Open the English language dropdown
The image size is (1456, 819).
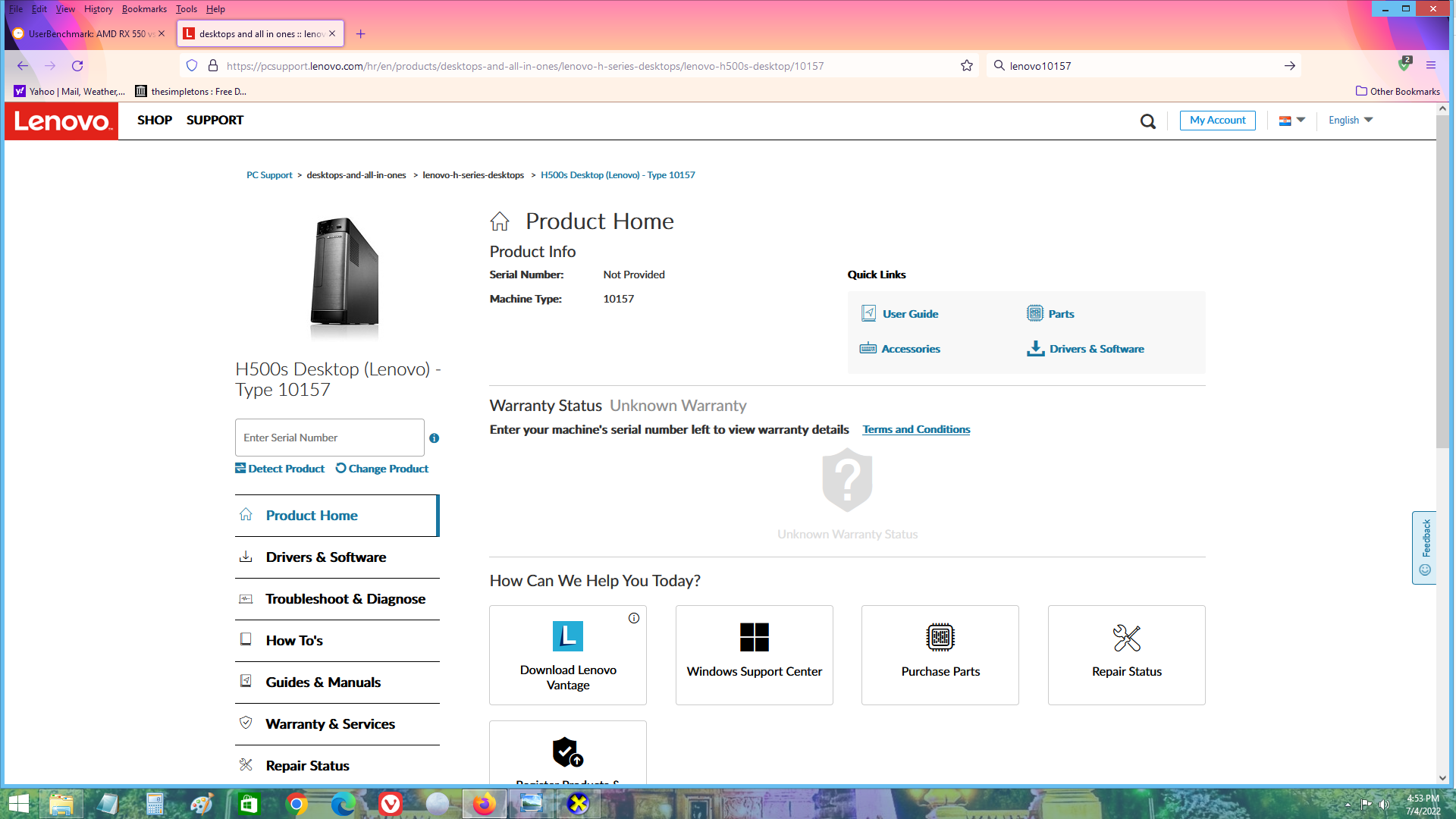(1351, 121)
